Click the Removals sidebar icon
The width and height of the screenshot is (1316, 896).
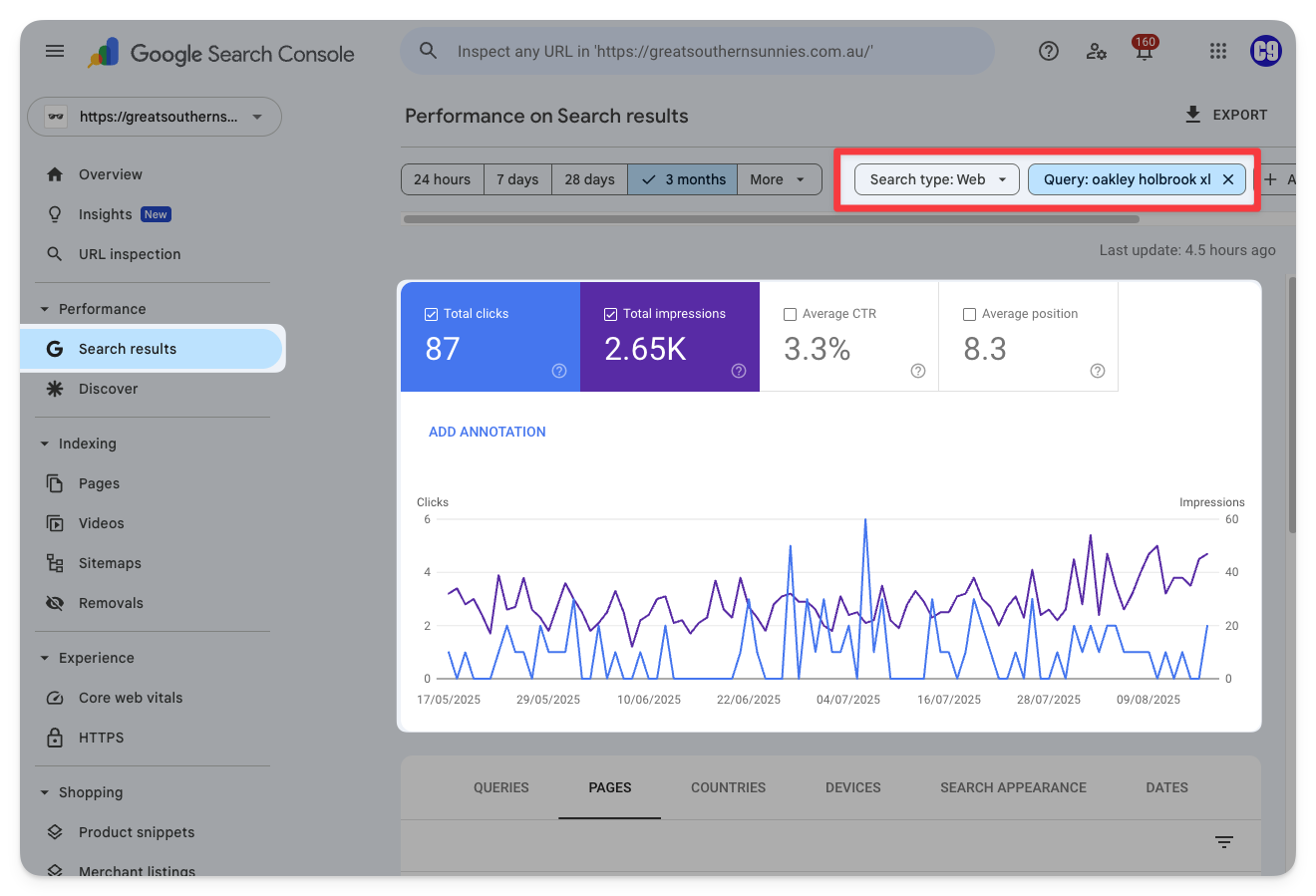[56, 603]
